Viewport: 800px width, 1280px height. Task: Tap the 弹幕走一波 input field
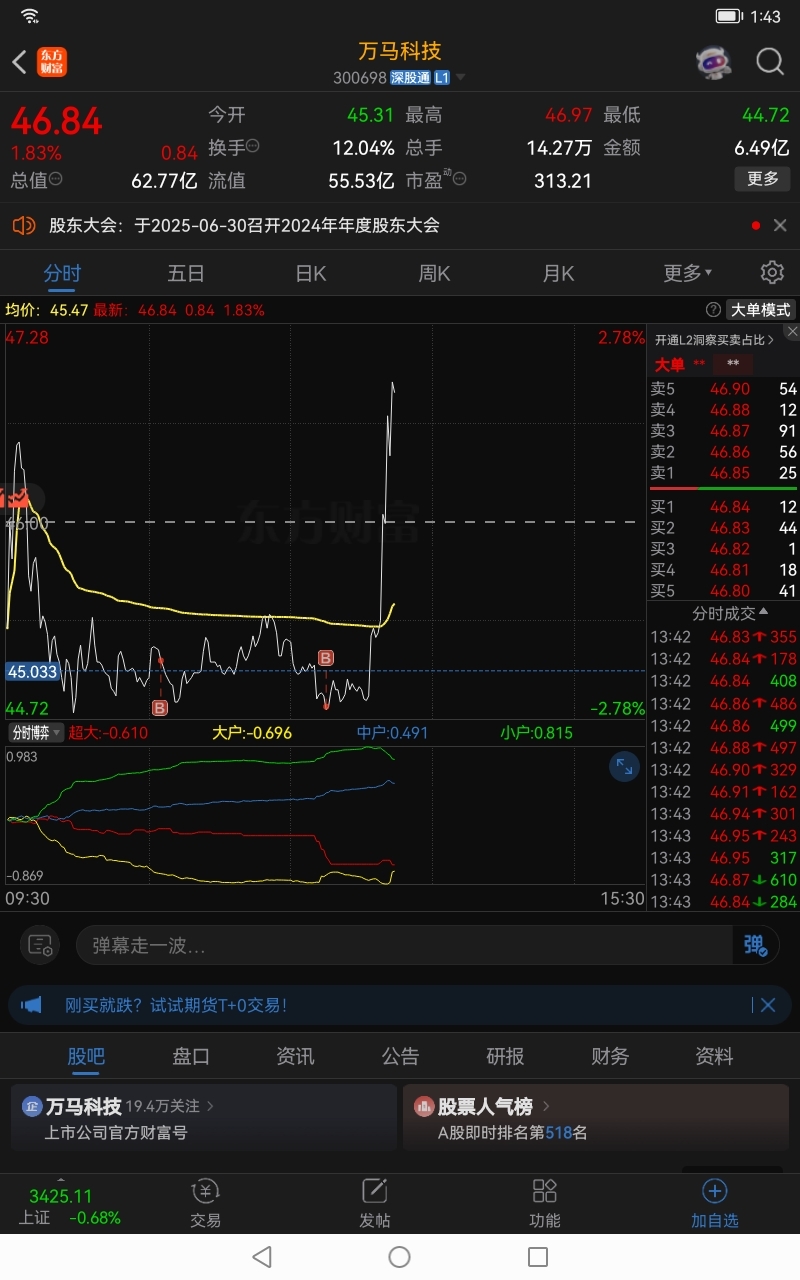pyautogui.click(x=404, y=945)
